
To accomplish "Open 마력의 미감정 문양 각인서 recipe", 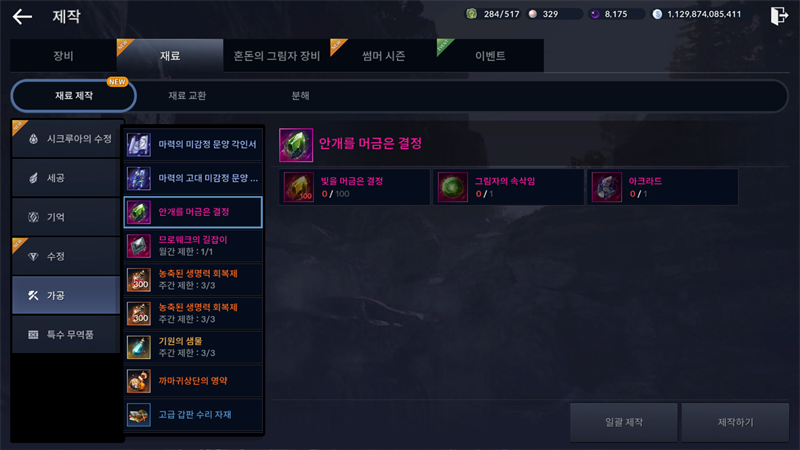I will 193,144.
